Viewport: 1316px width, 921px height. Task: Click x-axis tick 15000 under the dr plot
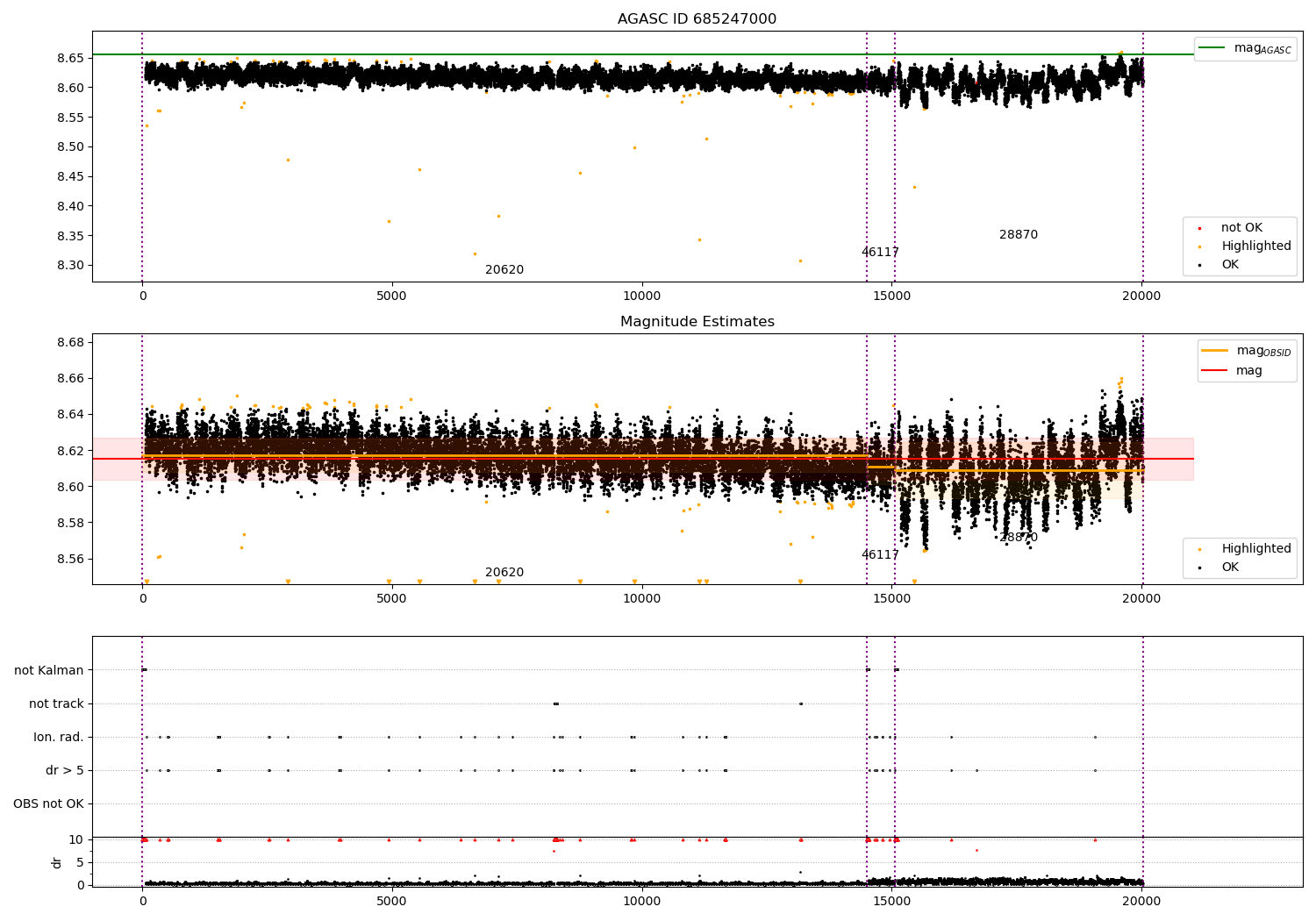pos(891,902)
